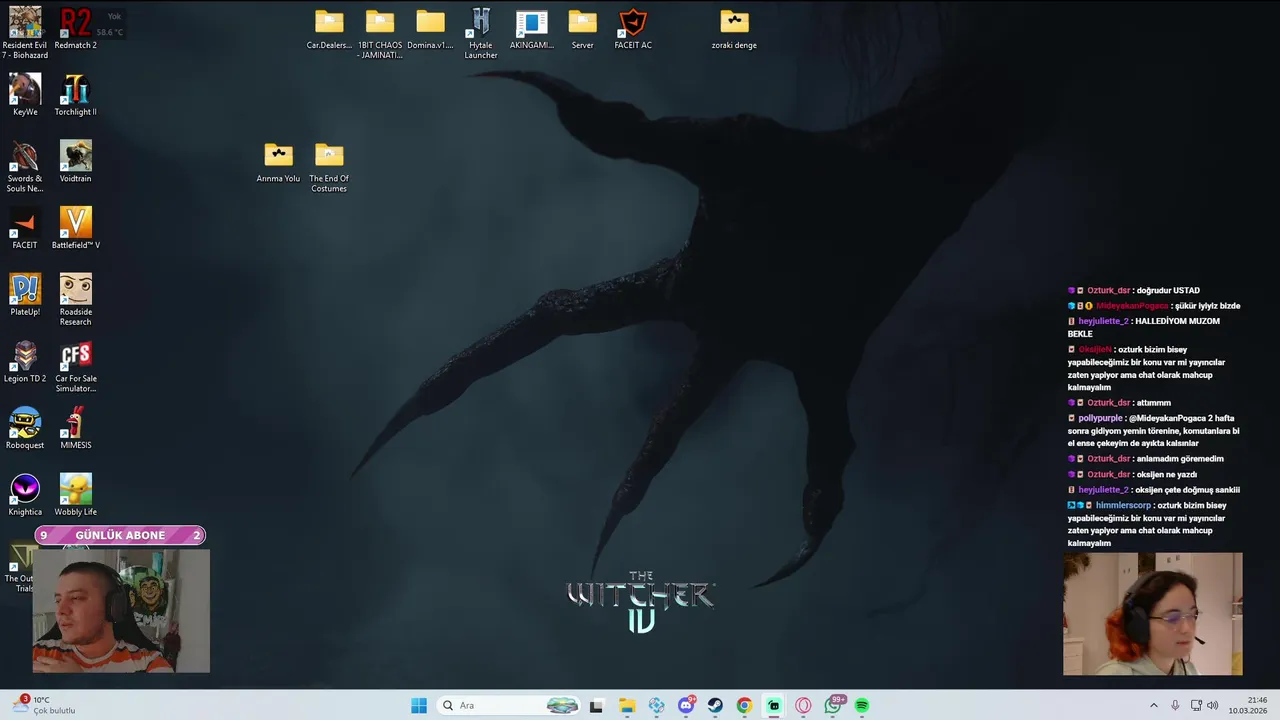Open the volume tray control
Screen dimensions: 1280x720
point(1212,705)
